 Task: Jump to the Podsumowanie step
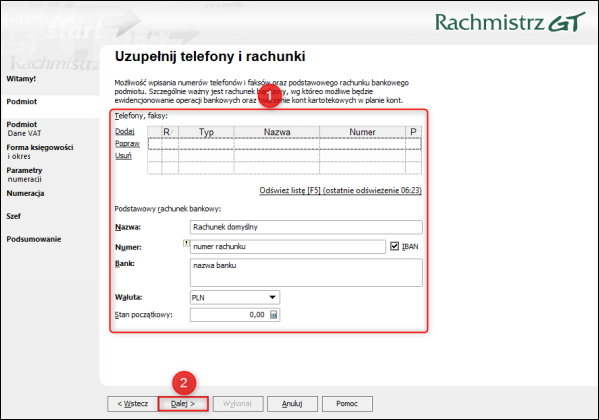coord(34,239)
